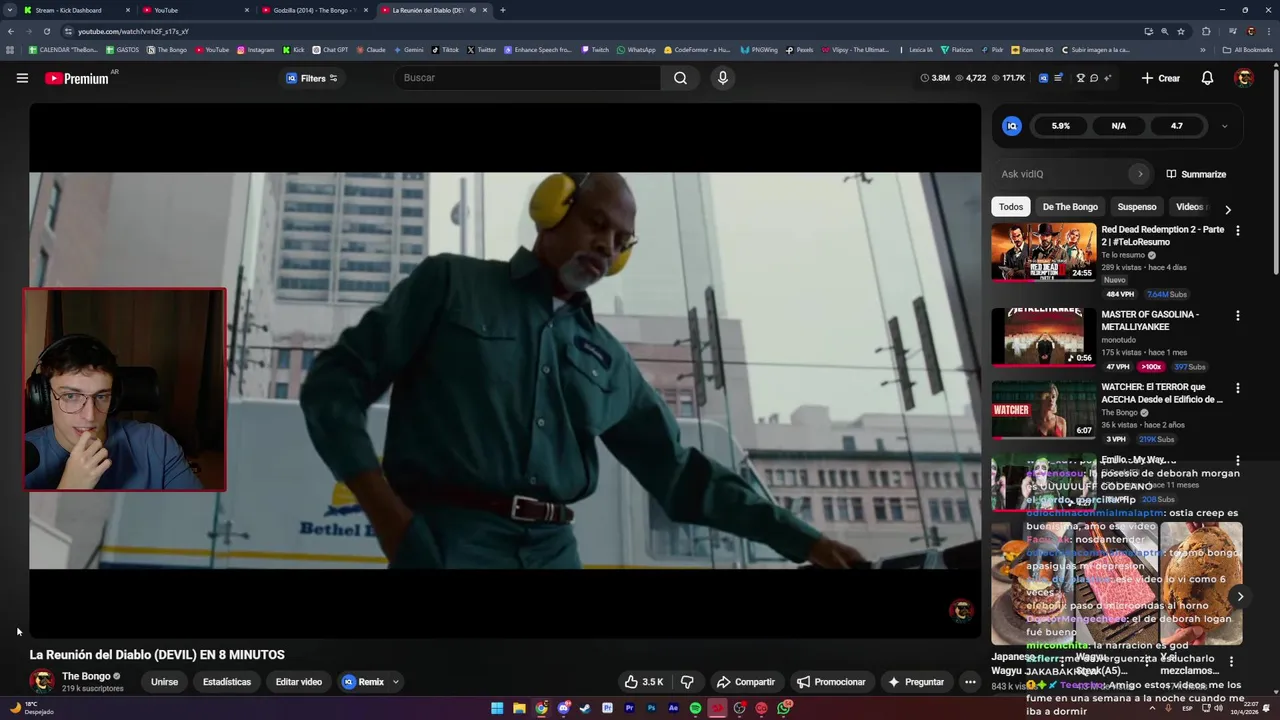
Task: Open File Explorer from the taskbar
Action: 519,708
